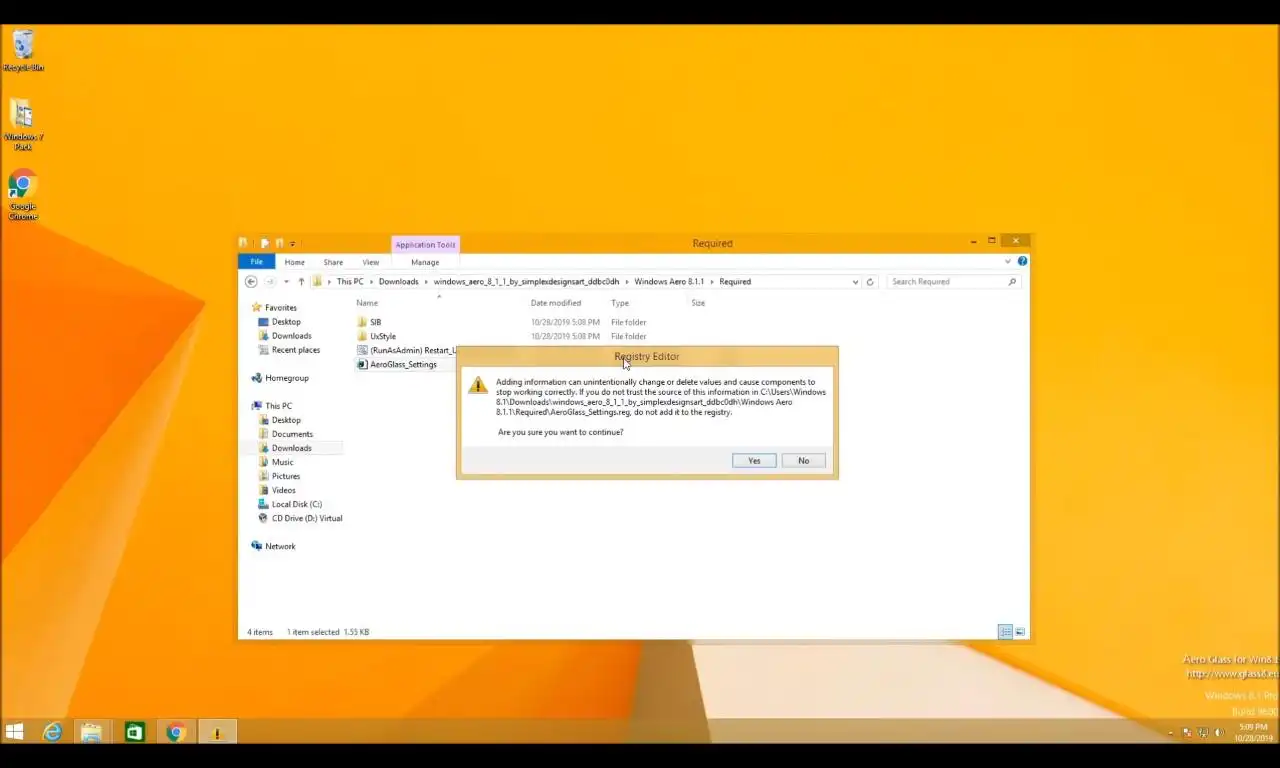
Task: Open the Manage ribbon tab
Action: coord(425,262)
